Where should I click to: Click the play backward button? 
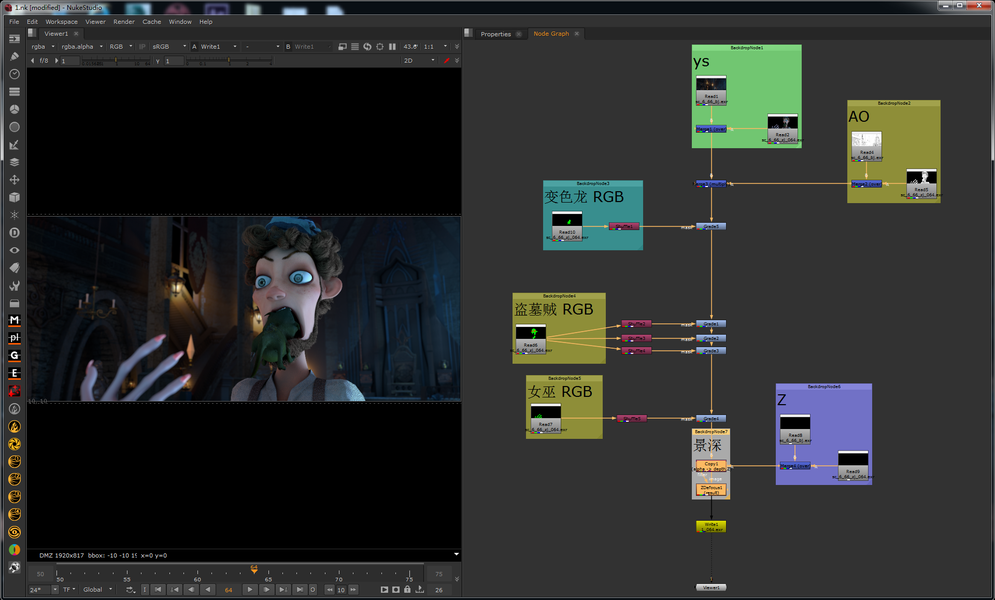coord(208,590)
